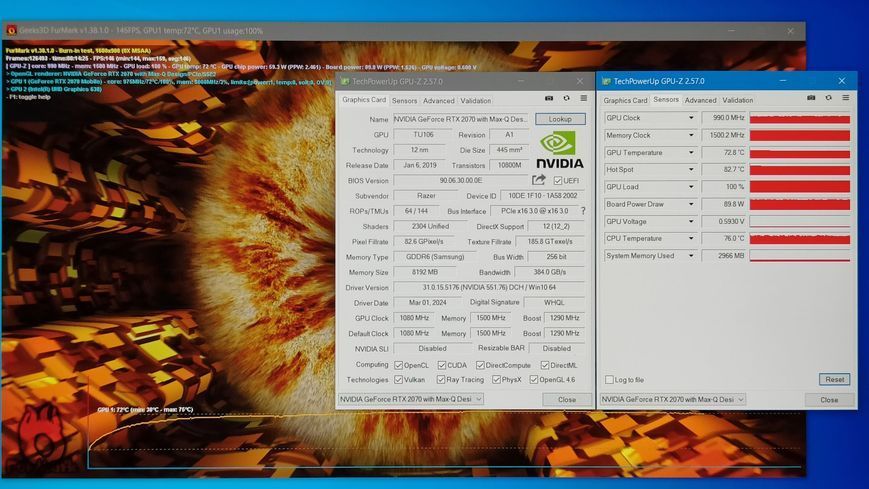Click the NVIDIA logo in GPU-Z
The height and width of the screenshot is (489, 869).
[x=559, y=150]
